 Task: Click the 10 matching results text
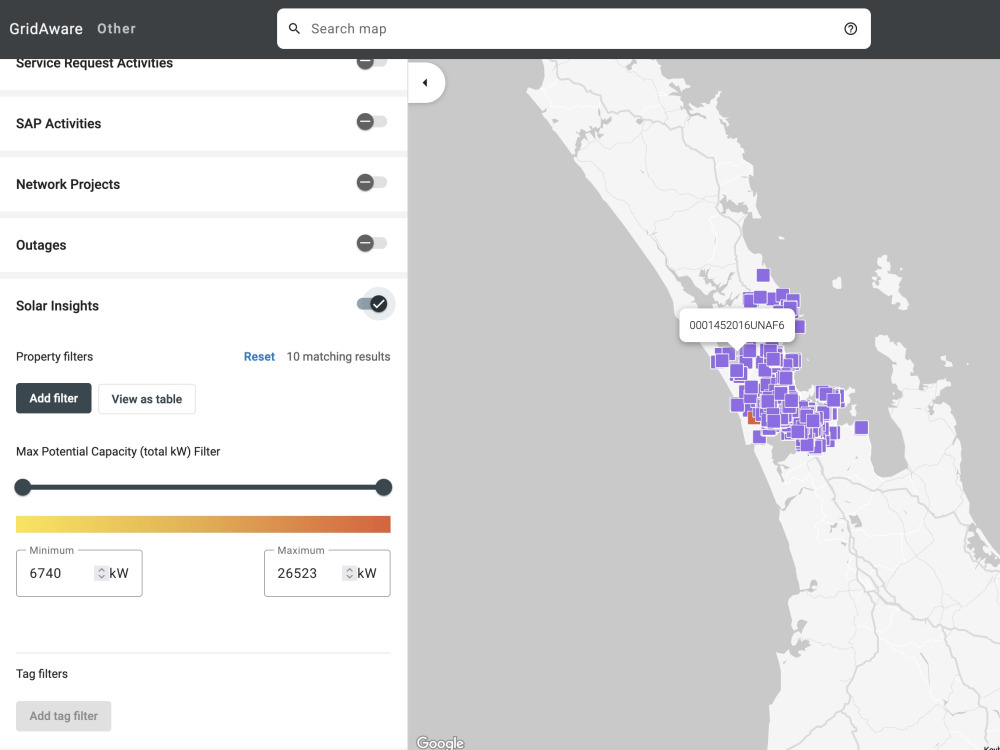point(338,357)
